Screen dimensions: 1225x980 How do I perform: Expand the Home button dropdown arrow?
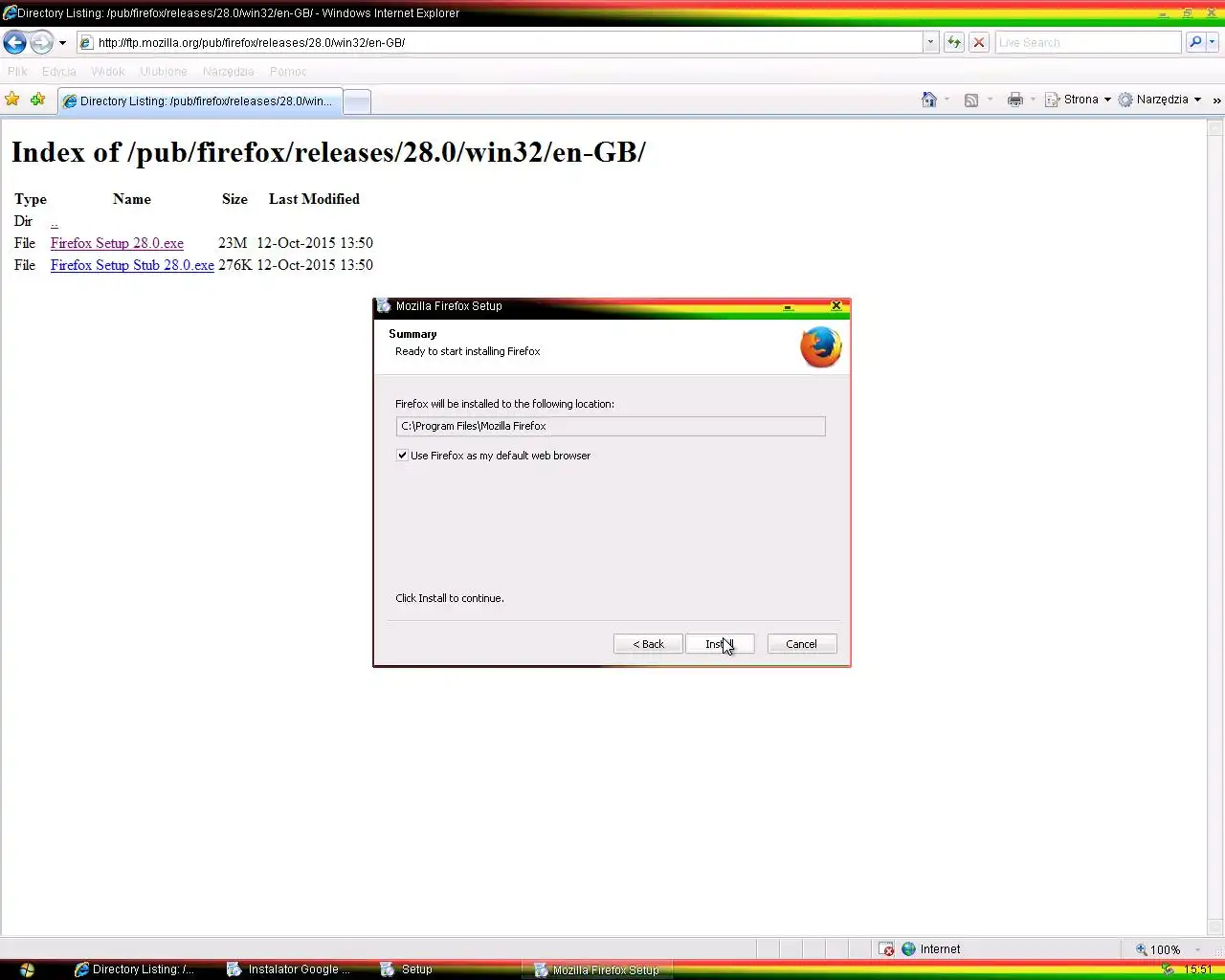click(x=947, y=100)
